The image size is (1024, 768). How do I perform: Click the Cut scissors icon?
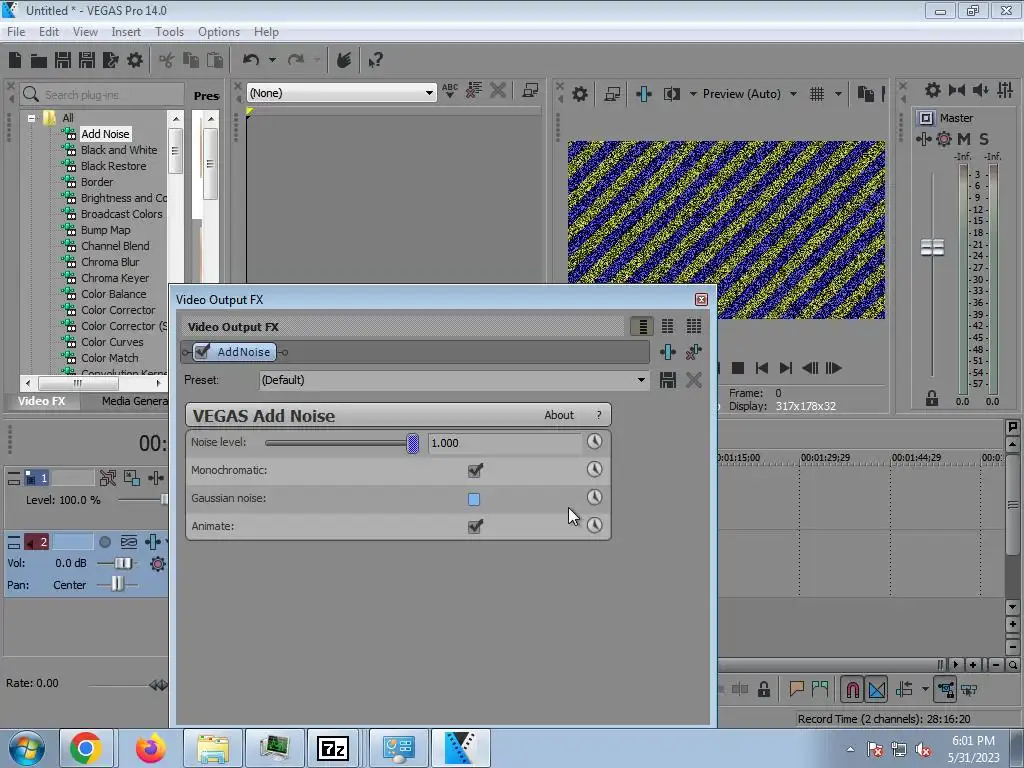coord(167,60)
